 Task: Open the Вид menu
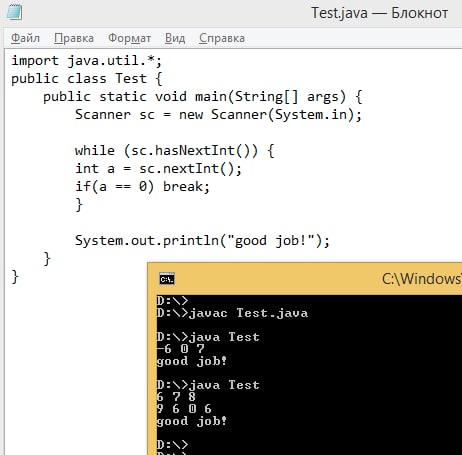[175, 38]
